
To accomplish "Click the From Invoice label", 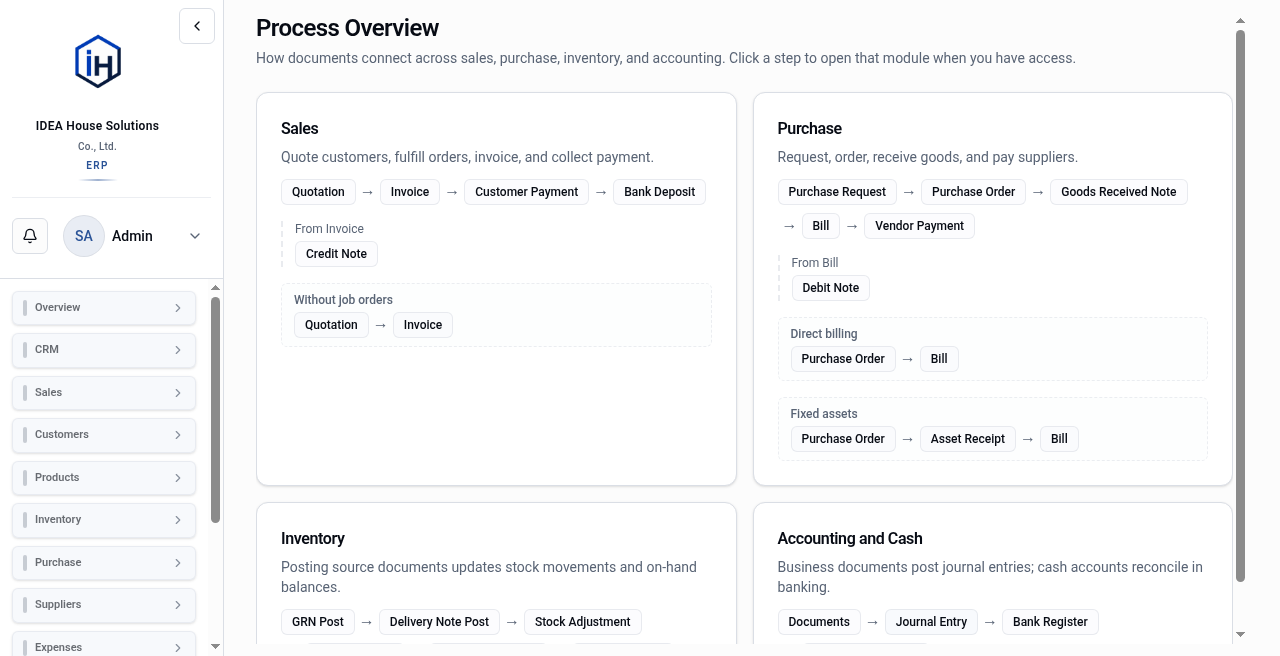I will point(329,229).
